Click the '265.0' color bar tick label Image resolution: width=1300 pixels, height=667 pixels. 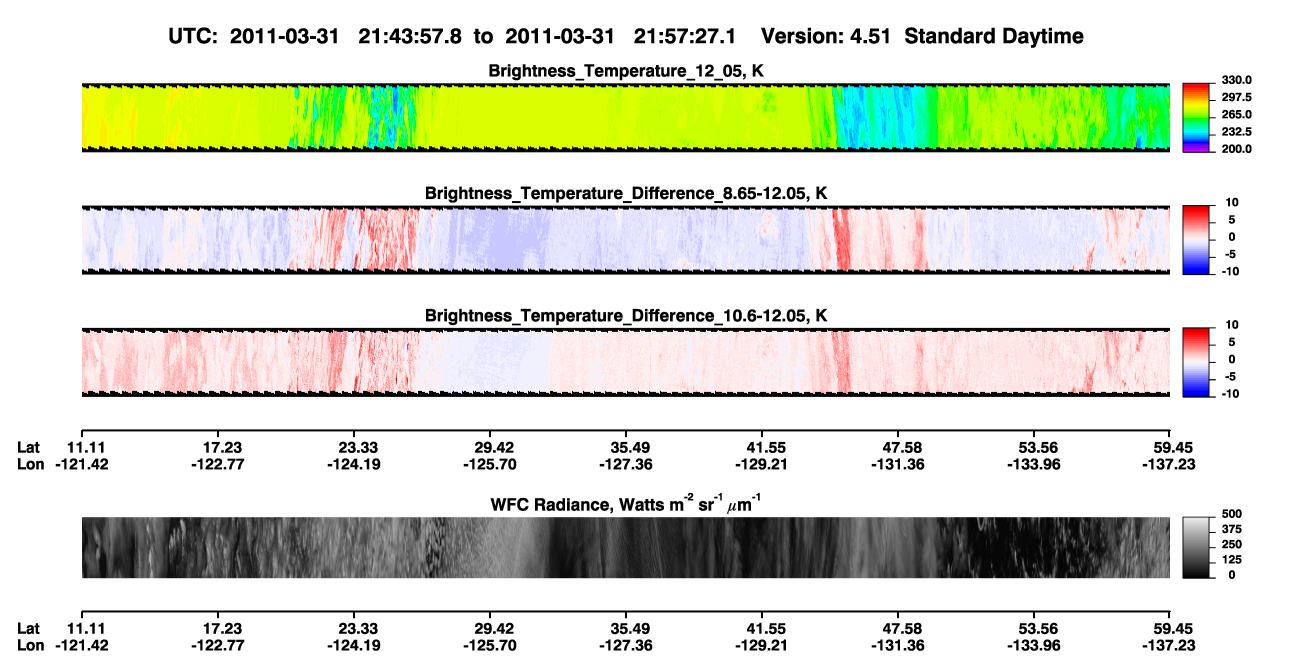click(1237, 115)
